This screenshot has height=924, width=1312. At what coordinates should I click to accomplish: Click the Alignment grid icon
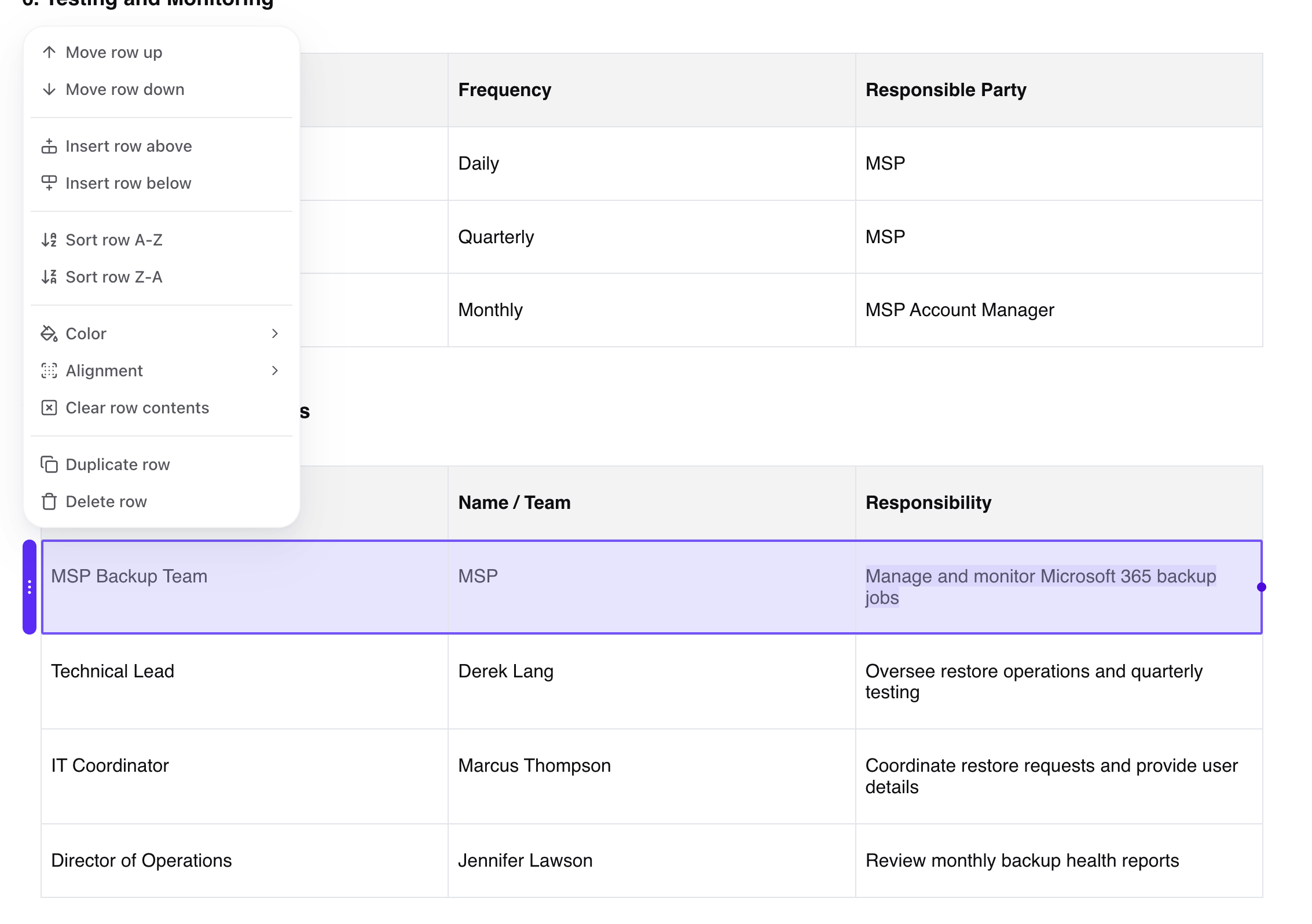coord(49,371)
